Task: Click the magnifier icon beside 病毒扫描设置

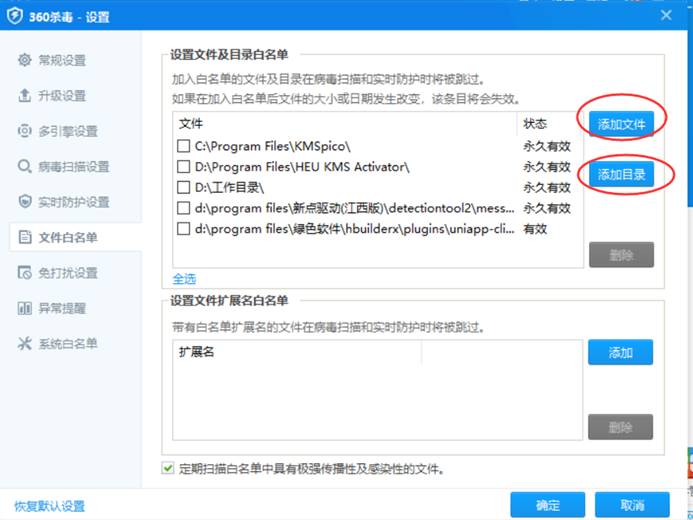Action: pos(25,167)
